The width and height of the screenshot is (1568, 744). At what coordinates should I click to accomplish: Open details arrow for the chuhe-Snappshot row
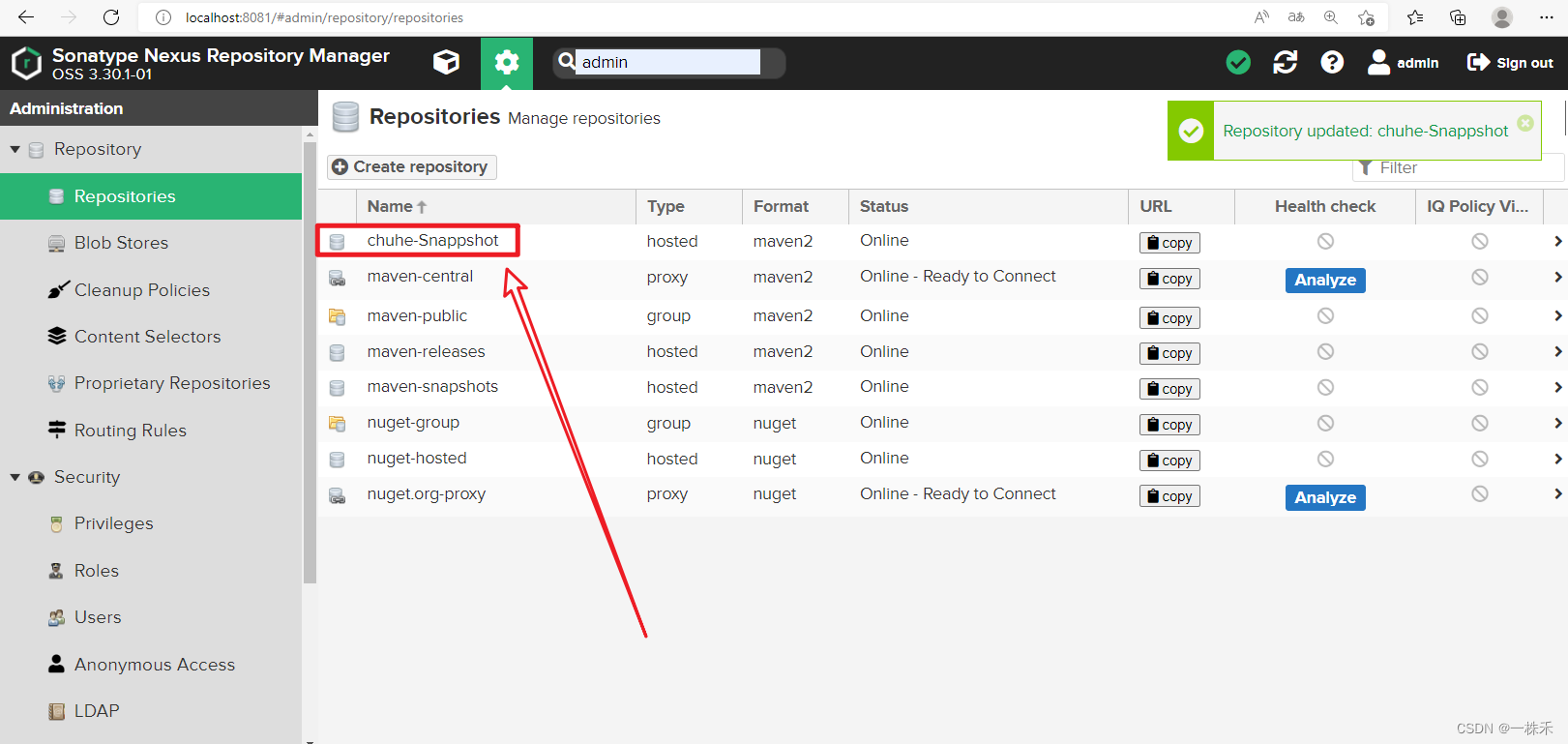click(1557, 241)
